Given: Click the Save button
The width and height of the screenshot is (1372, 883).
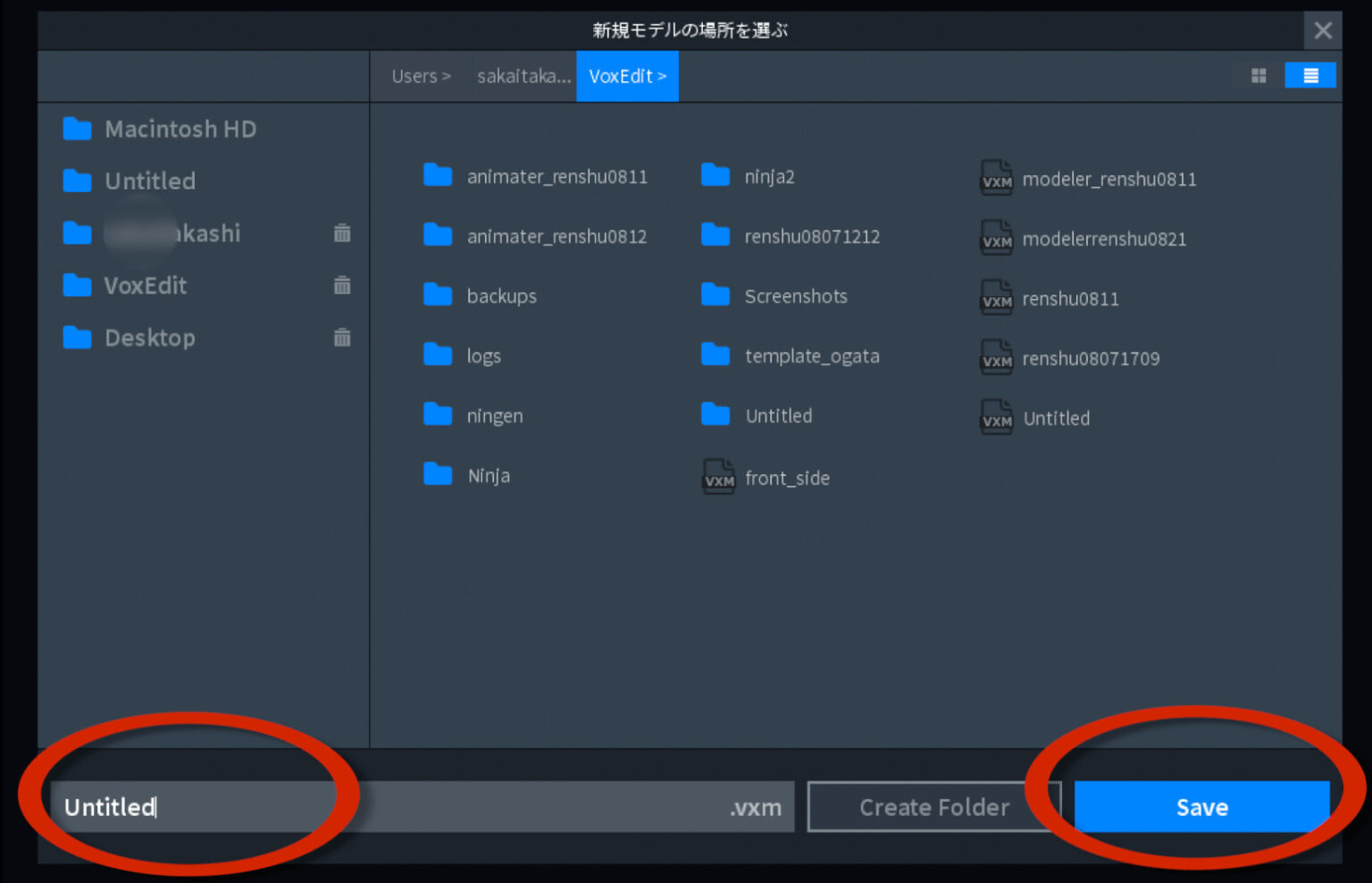Looking at the screenshot, I should [1201, 806].
